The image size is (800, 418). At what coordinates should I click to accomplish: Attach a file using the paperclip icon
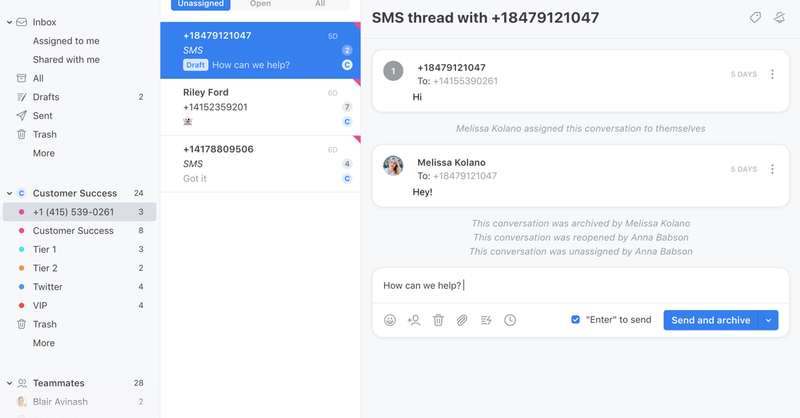(462, 320)
